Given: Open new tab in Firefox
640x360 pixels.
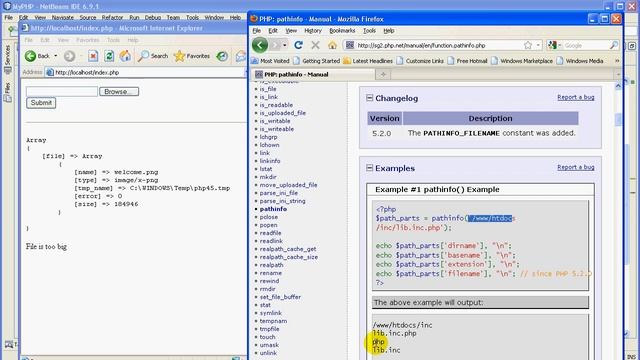Looking at the screenshot, I should [383, 74].
